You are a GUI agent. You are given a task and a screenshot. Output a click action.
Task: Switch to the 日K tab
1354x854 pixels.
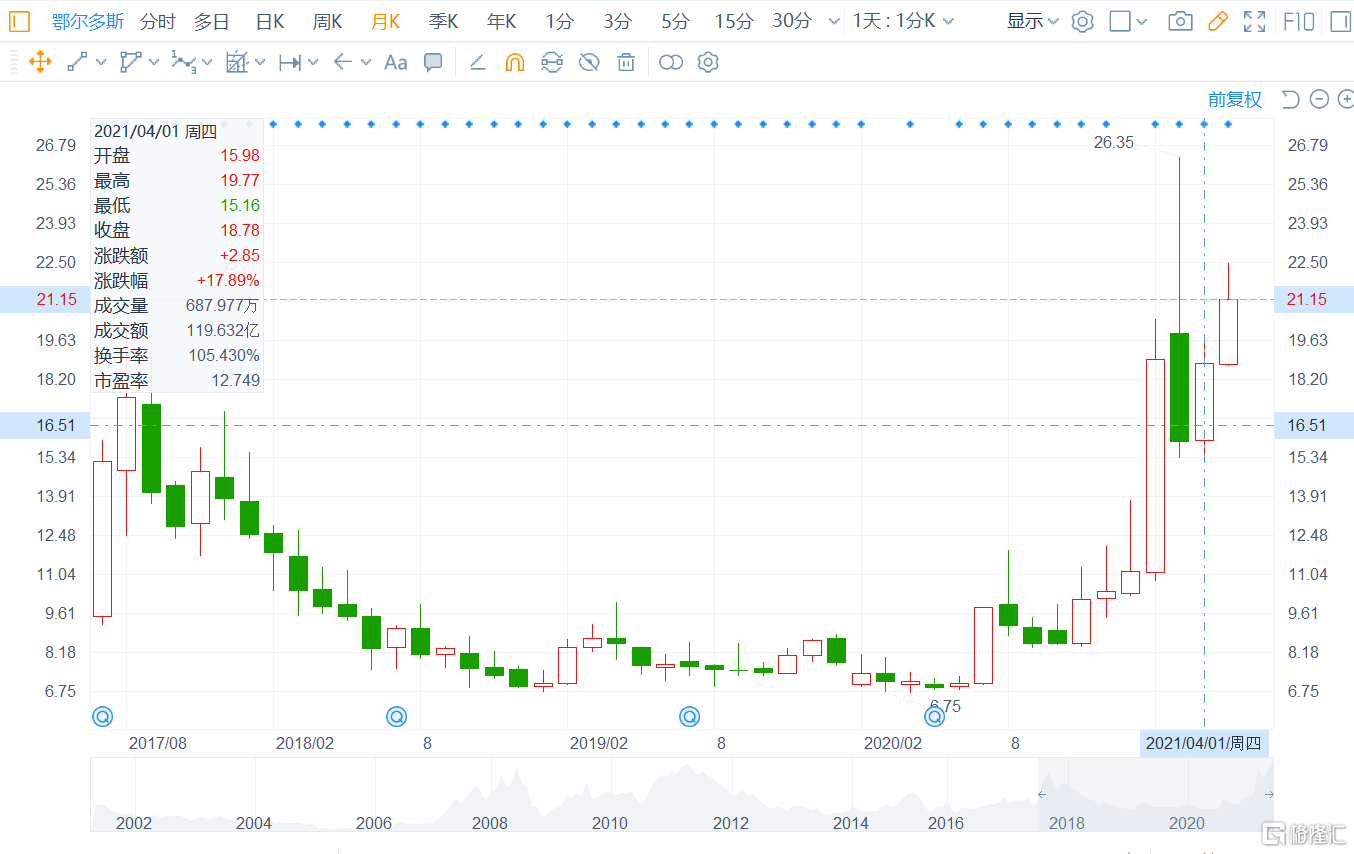[270, 21]
